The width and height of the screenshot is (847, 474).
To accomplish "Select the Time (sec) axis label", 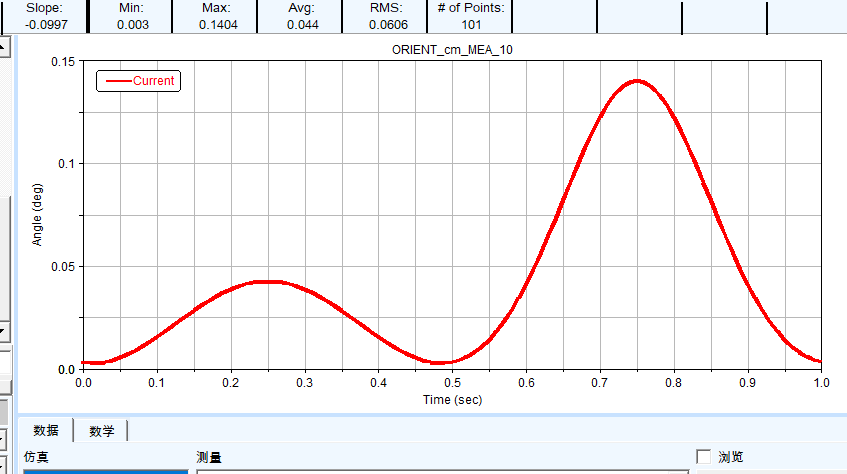I will (x=452, y=399).
